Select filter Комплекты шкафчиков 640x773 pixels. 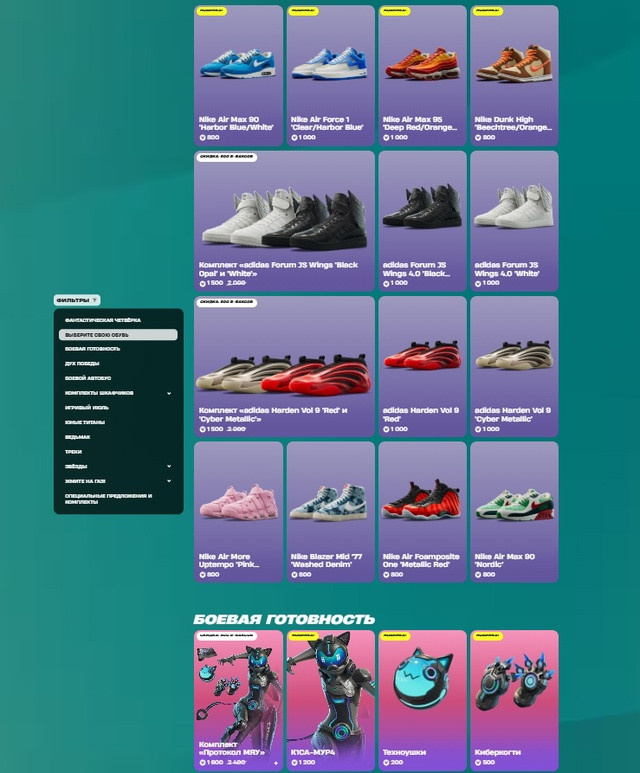99,393
